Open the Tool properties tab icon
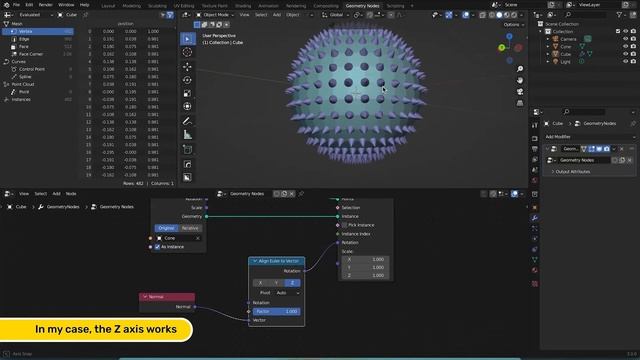Viewport: 640px width, 360px height. (x=535, y=126)
